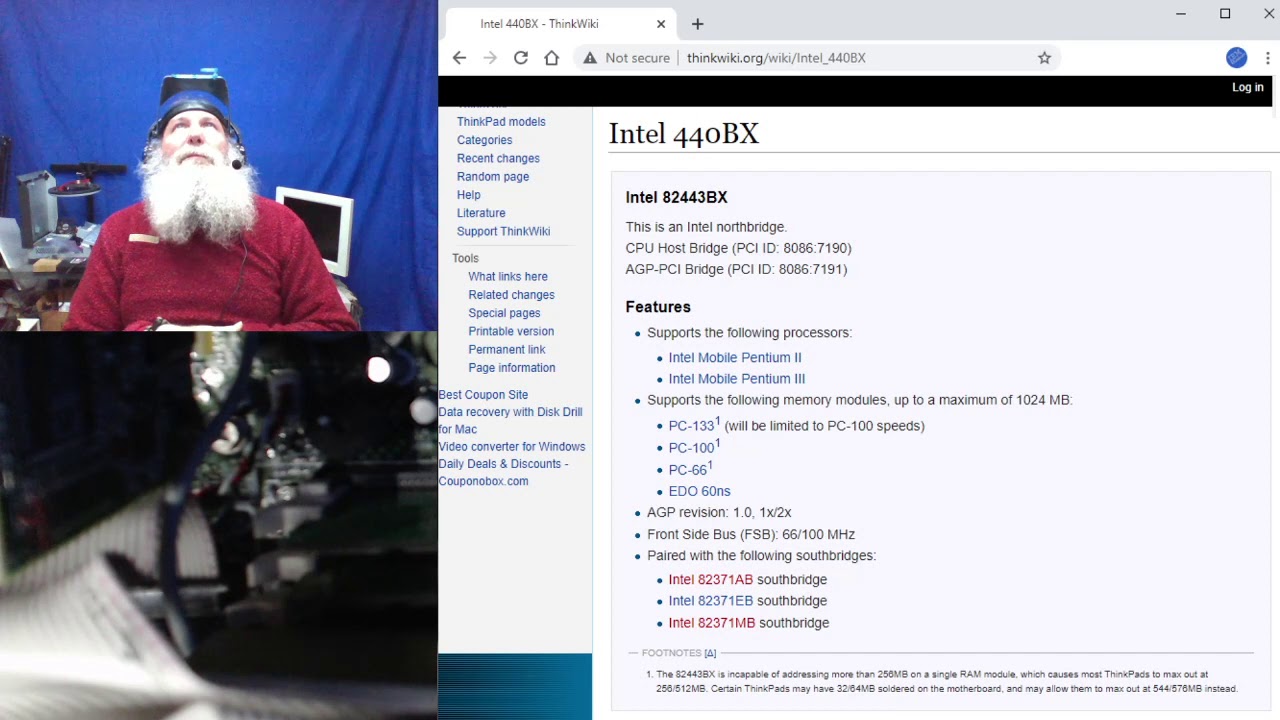
Task: Open Data recovery with Disk Drill link
Action: point(510,420)
